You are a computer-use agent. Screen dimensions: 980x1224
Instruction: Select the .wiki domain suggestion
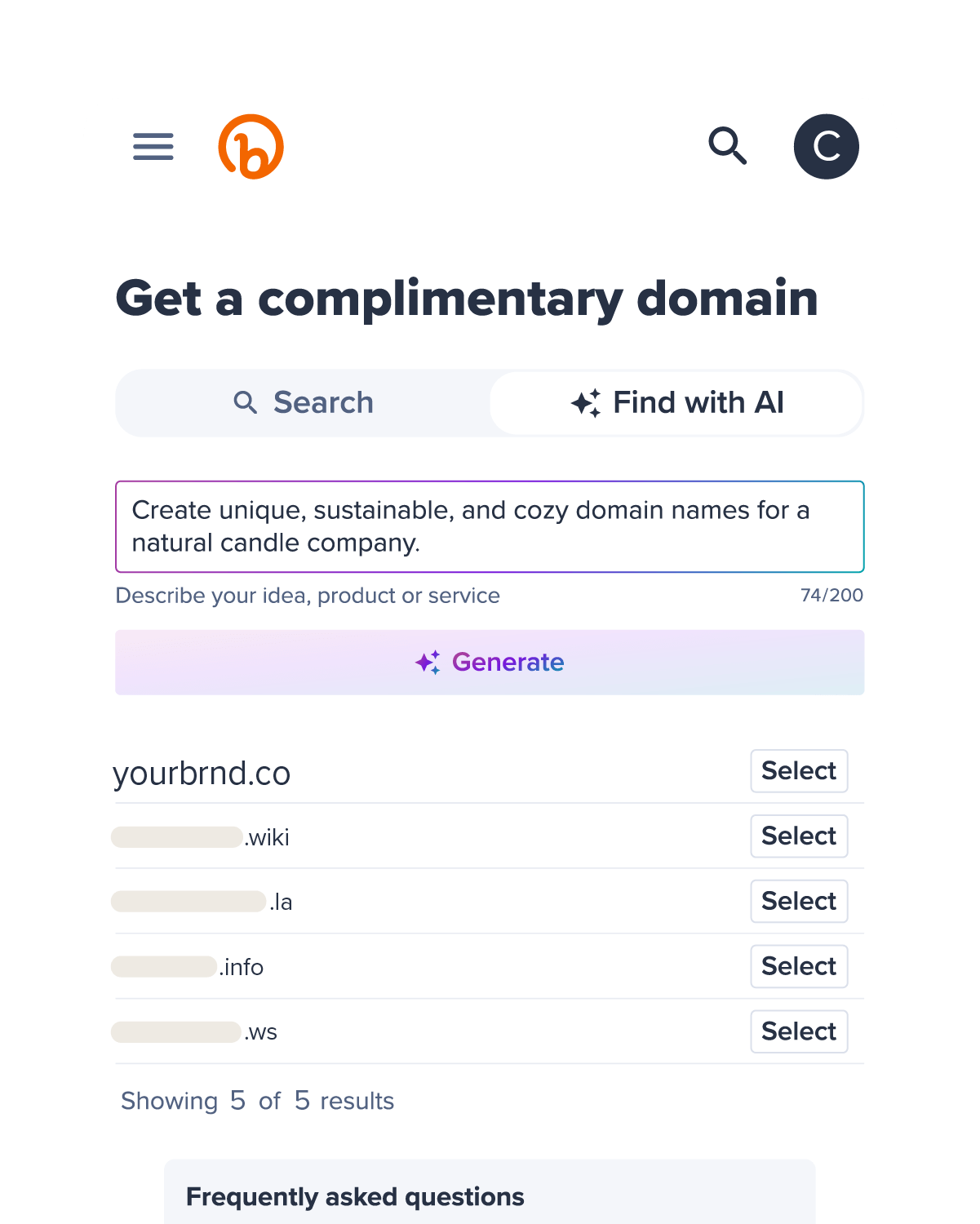click(798, 836)
